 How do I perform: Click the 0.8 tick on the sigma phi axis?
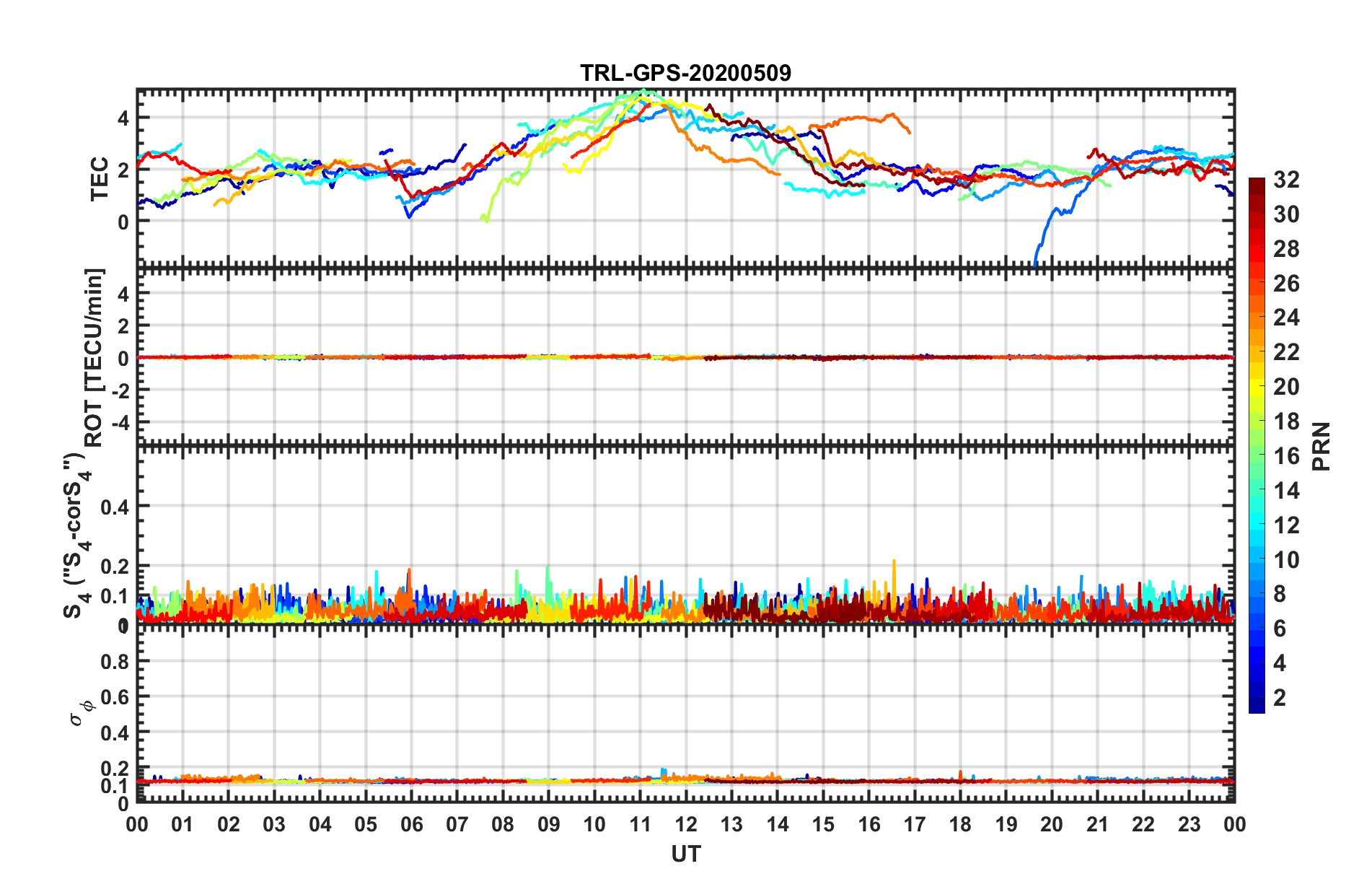[115, 661]
